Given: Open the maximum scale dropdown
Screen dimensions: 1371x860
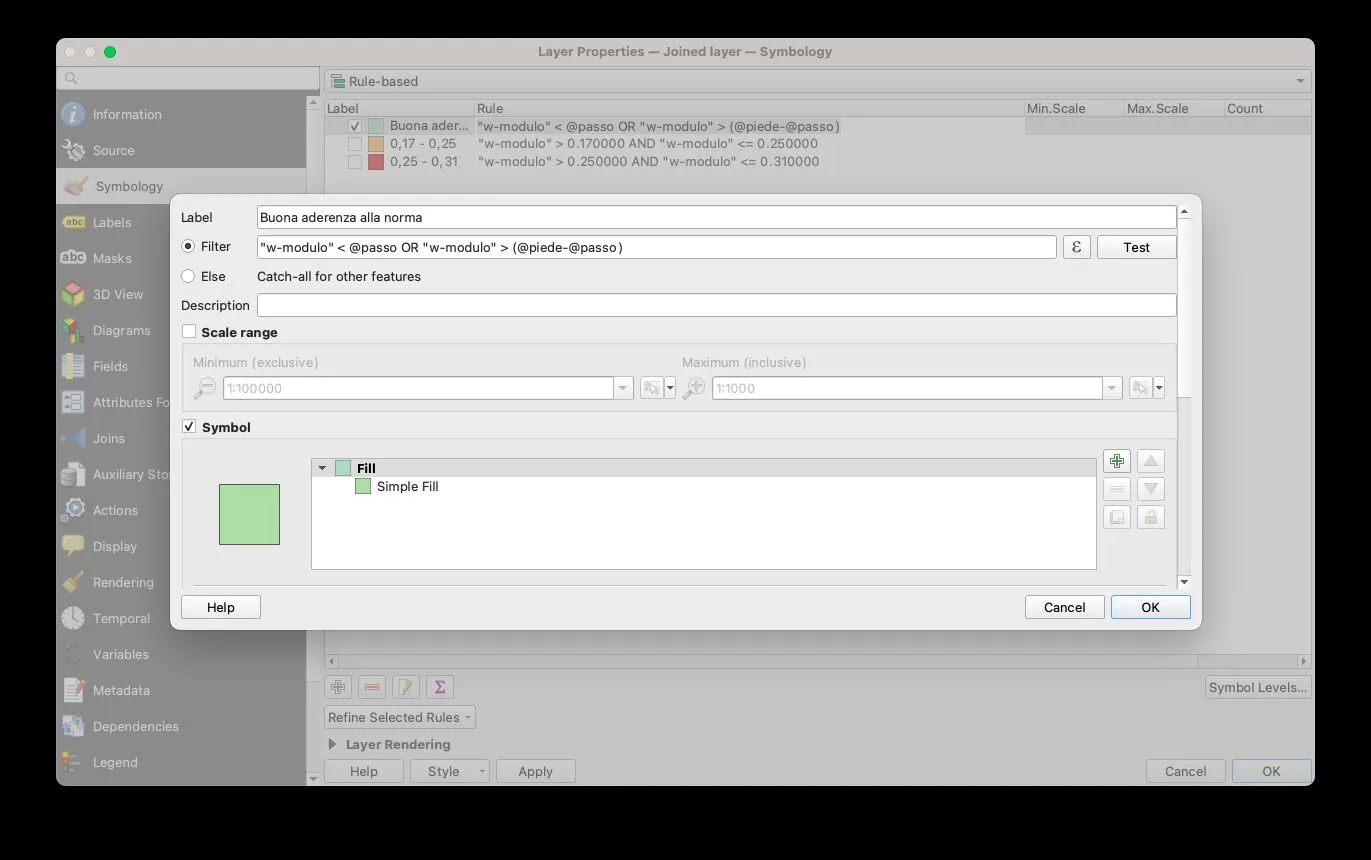Looking at the screenshot, I should [1112, 388].
